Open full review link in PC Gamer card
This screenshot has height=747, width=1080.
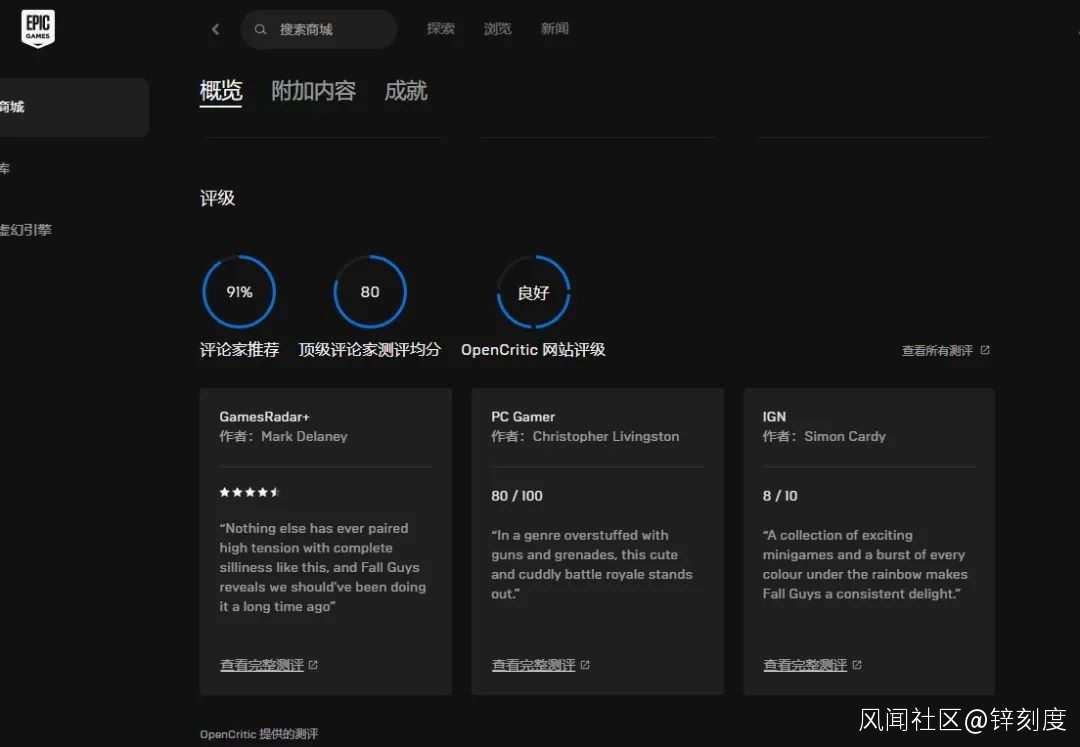click(533, 665)
